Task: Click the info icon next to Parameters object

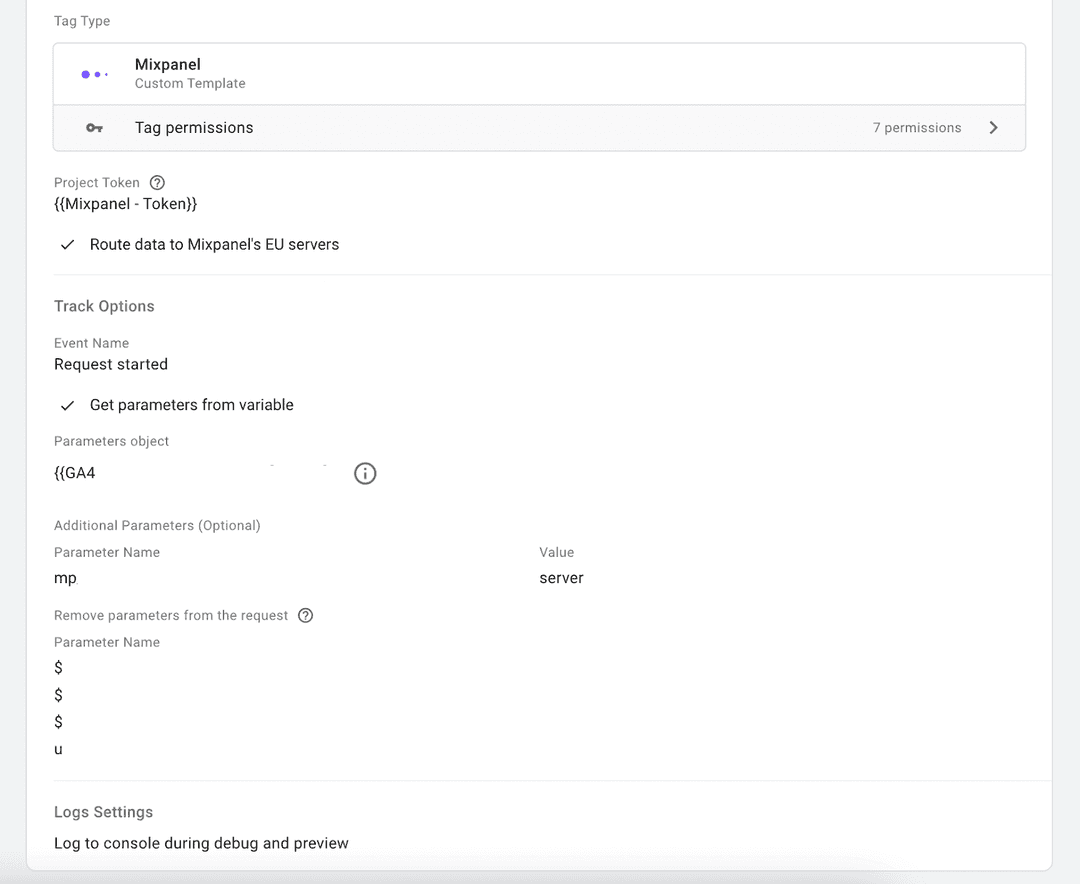Action: [365, 473]
